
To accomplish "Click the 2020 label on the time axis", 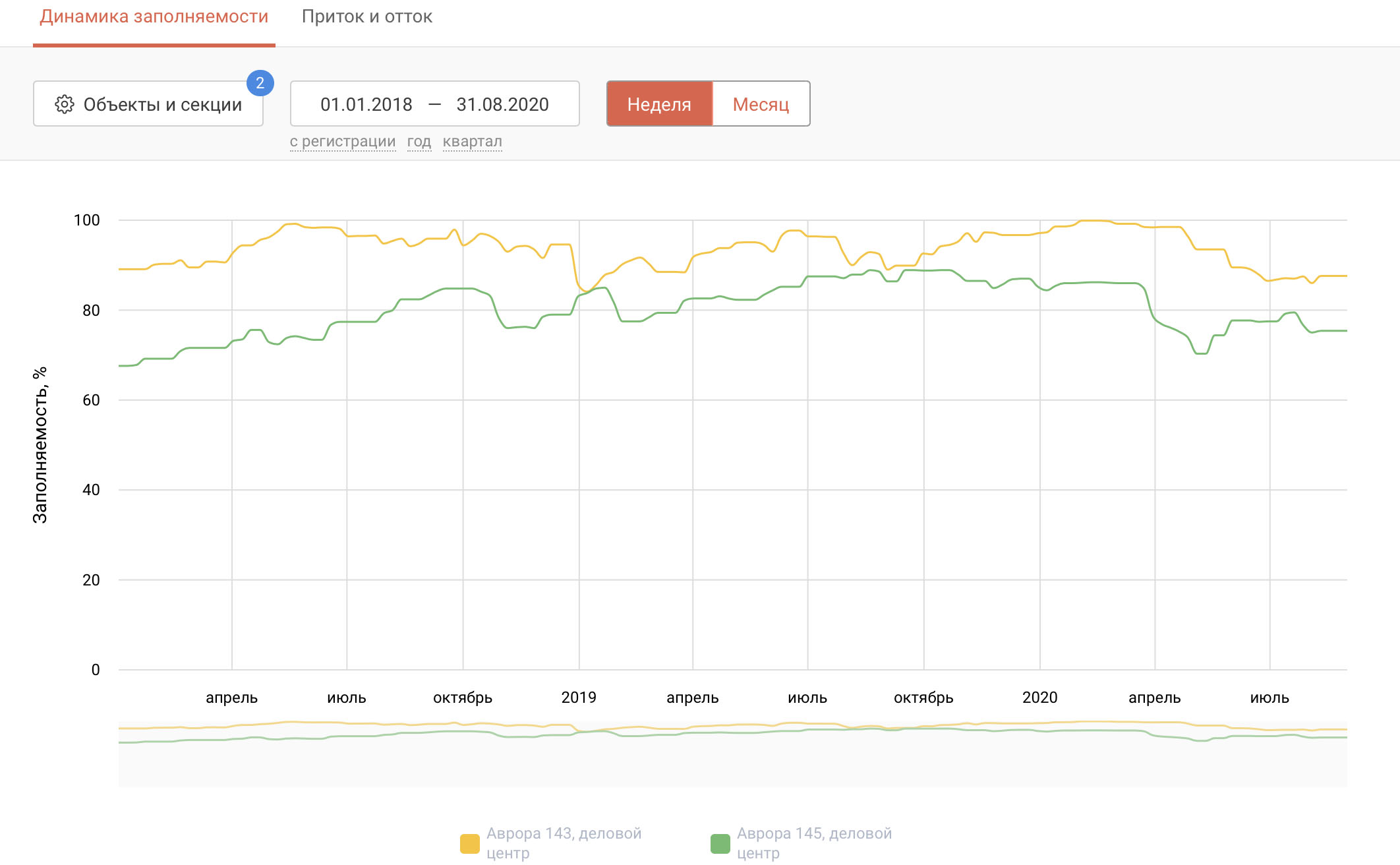I will coord(1040,698).
